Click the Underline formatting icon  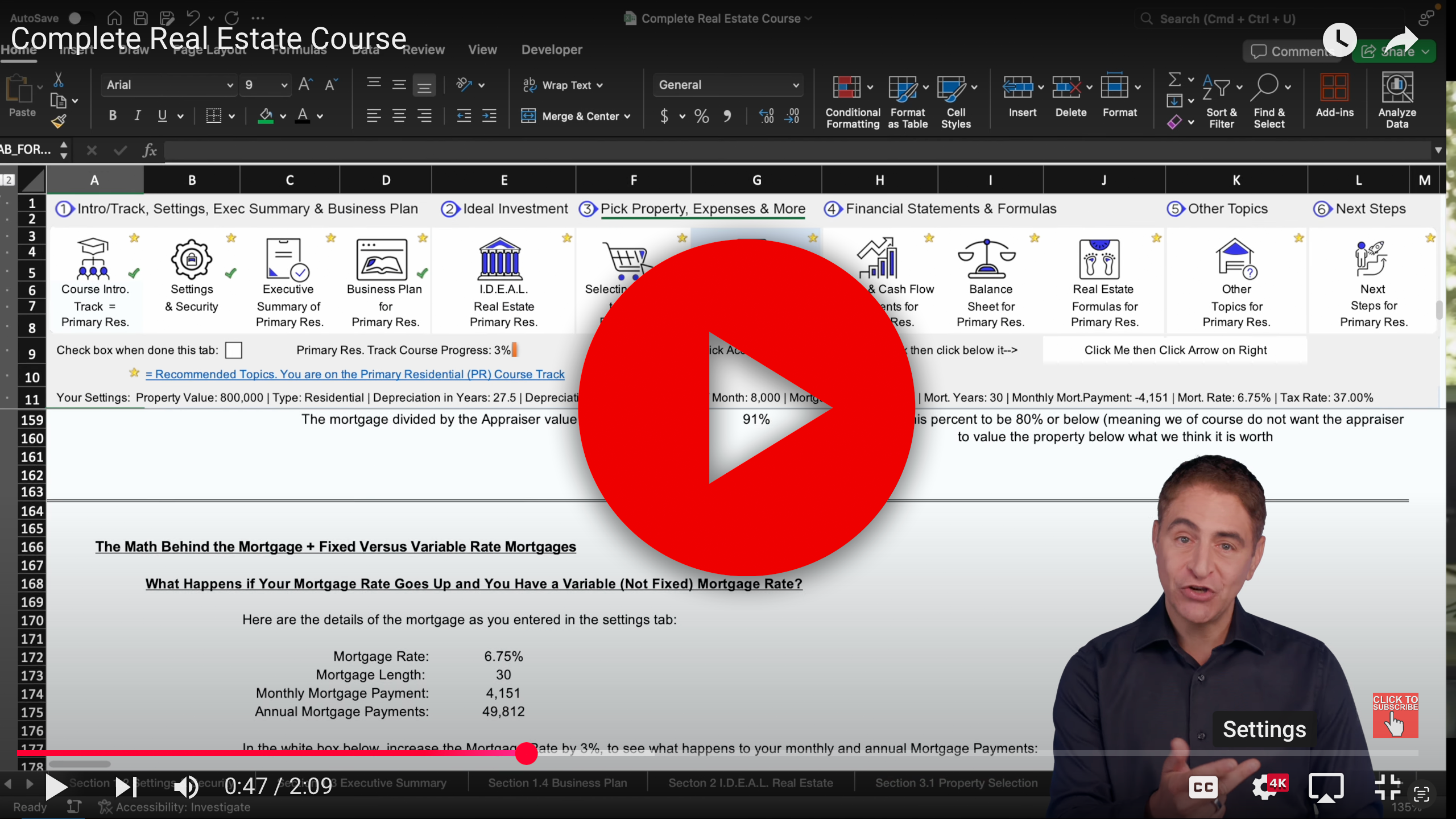(x=163, y=116)
